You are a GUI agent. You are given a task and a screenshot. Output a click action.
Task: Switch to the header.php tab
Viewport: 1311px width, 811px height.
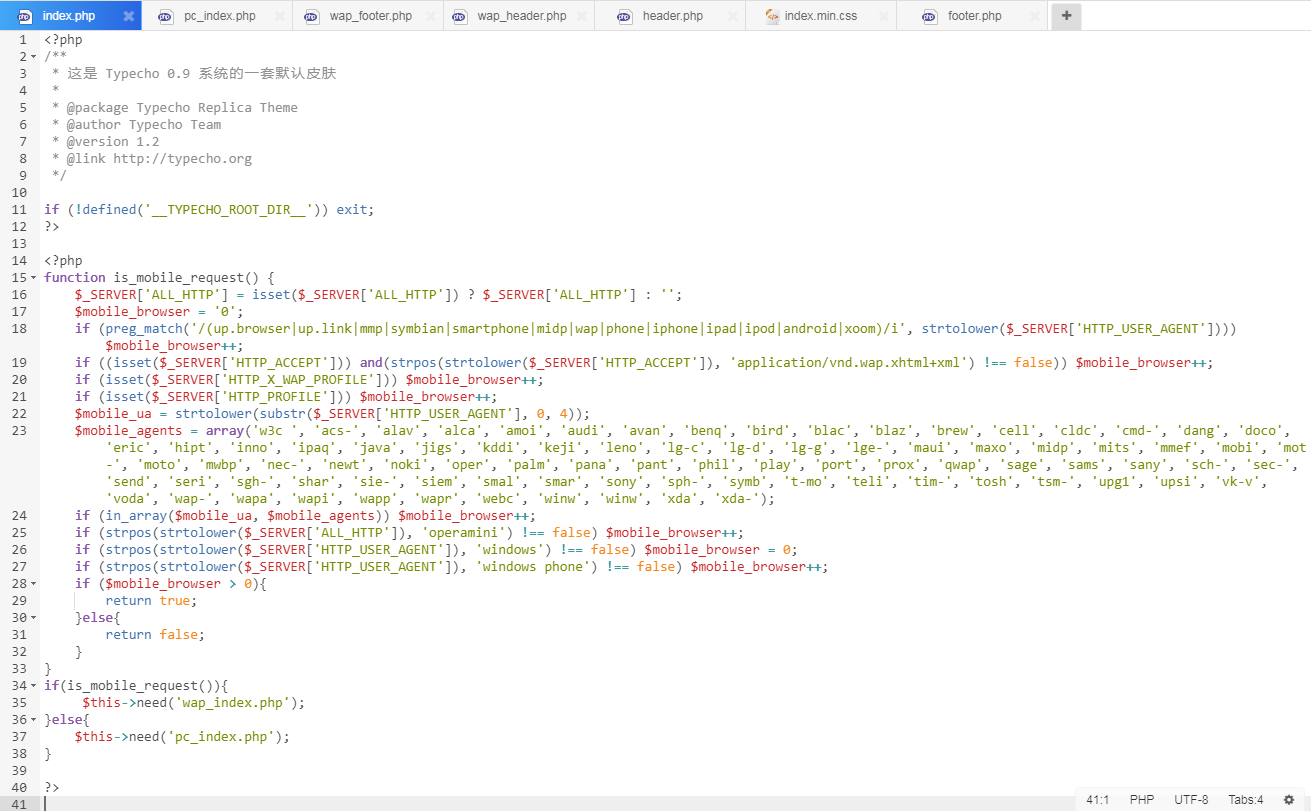click(x=670, y=16)
